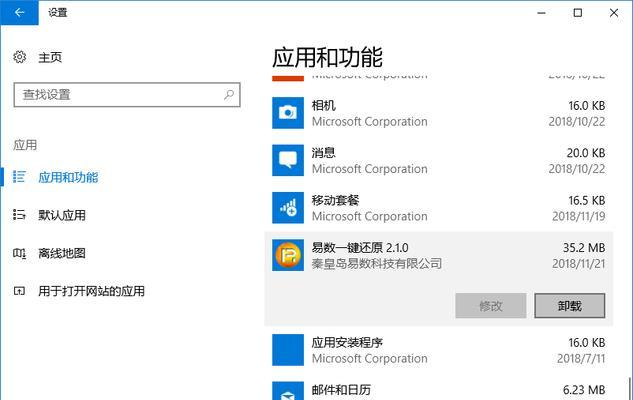Click the app list vertical scrollbar

tap(629, 388)
